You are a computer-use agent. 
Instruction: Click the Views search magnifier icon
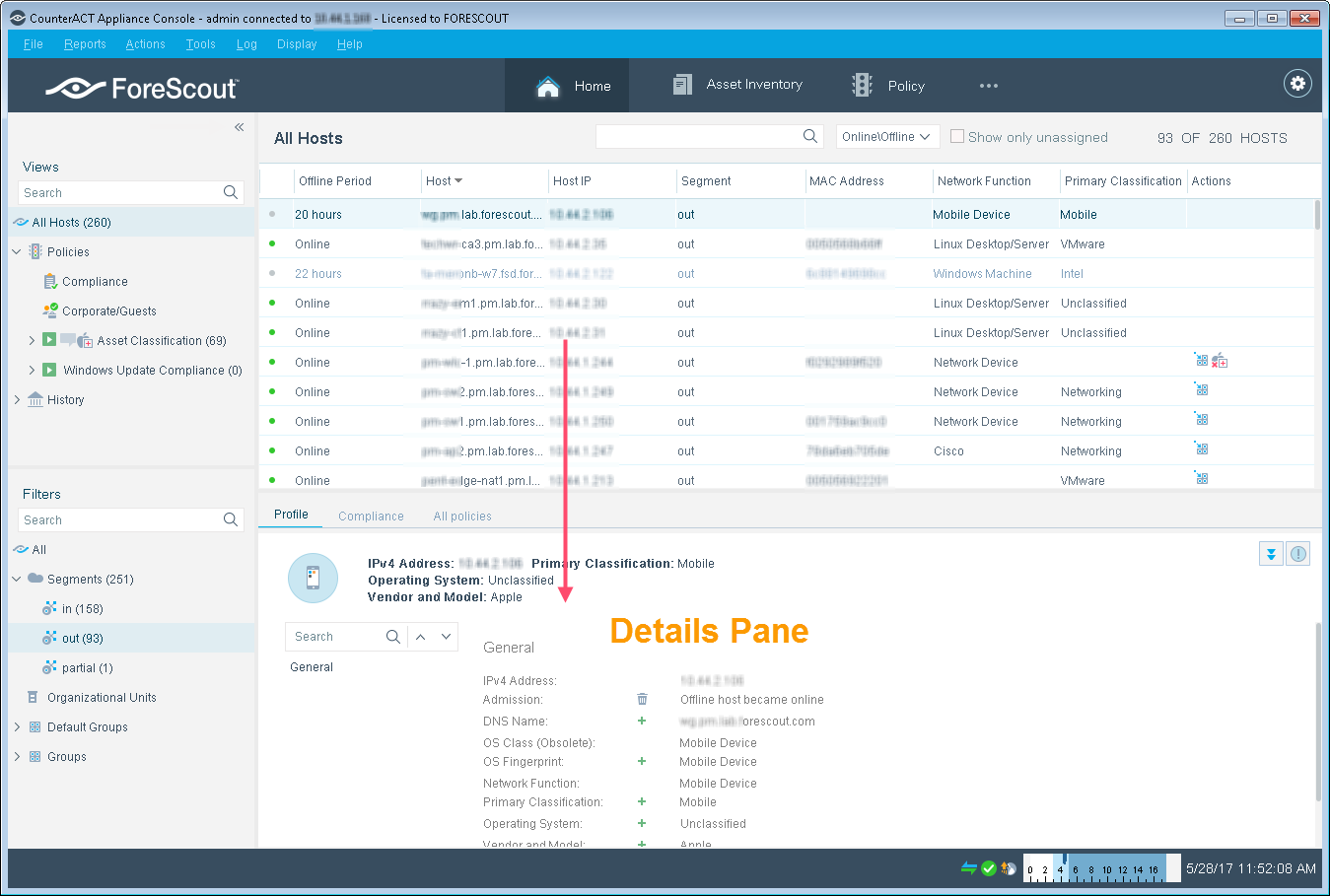[231, 192]
